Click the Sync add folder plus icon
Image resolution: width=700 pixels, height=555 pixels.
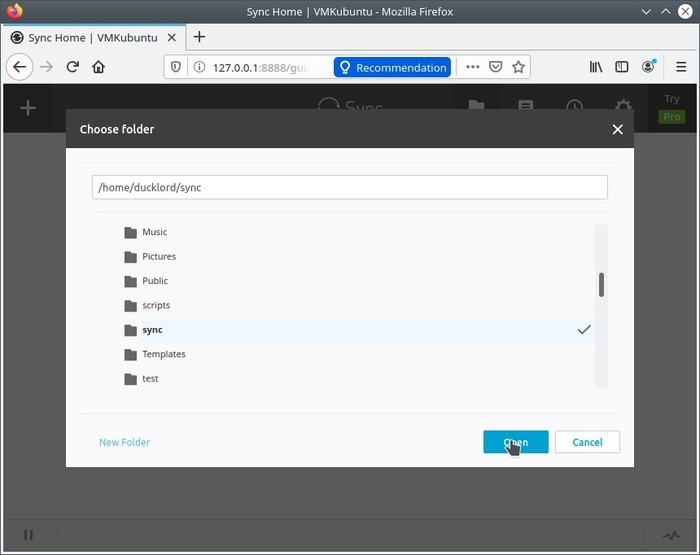28,108
